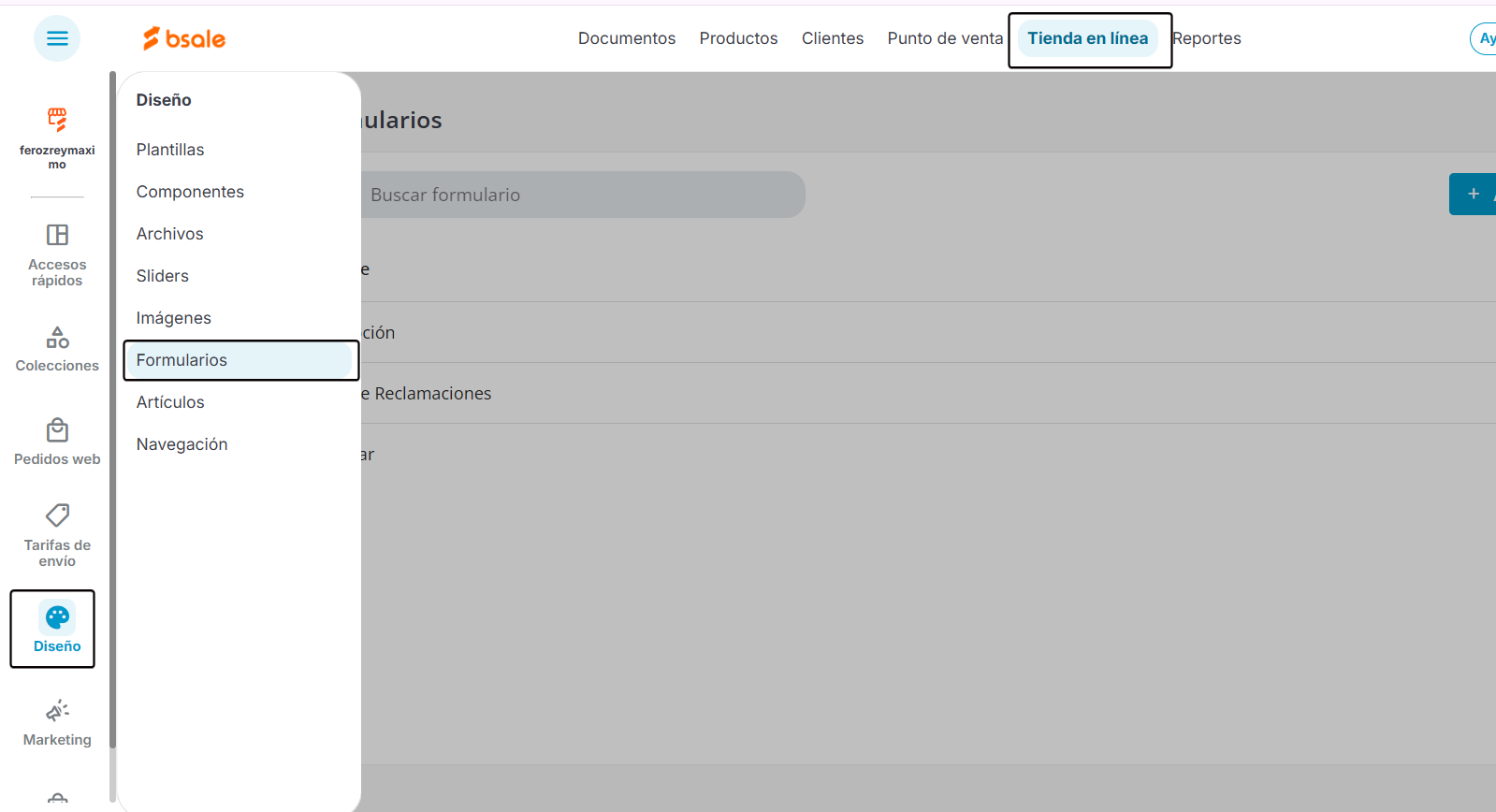1496x812 pixels.
Task: Open Productos top menu
Action: tap(738, 38)
